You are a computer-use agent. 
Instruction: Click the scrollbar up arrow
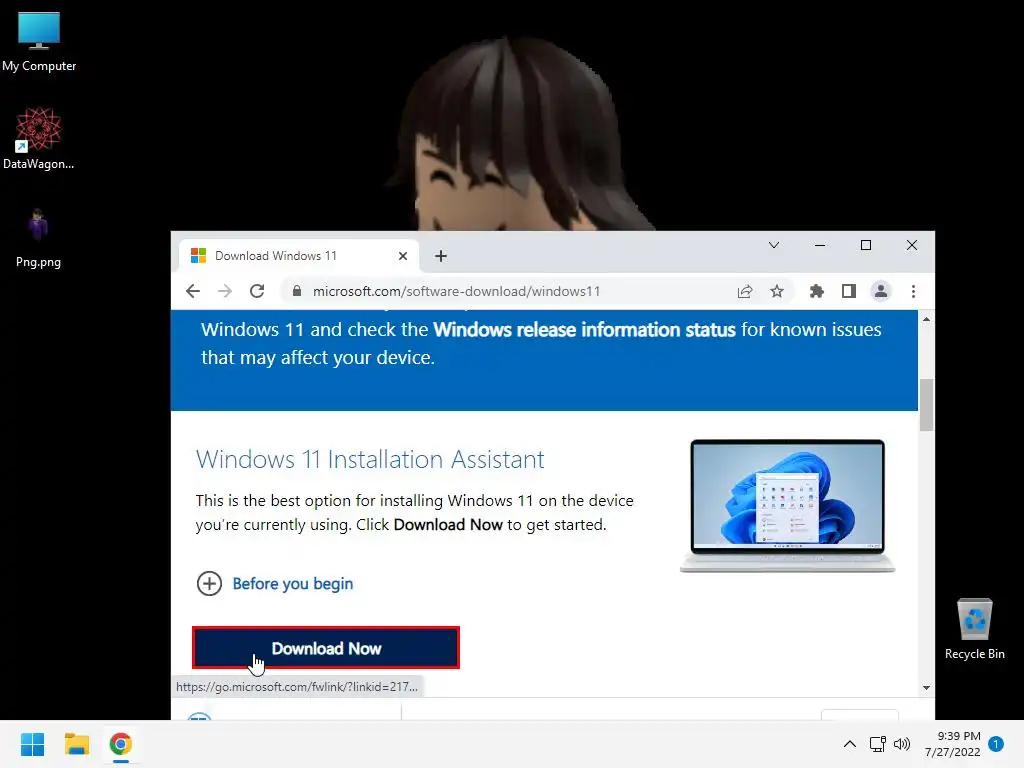tap(926, 319)
